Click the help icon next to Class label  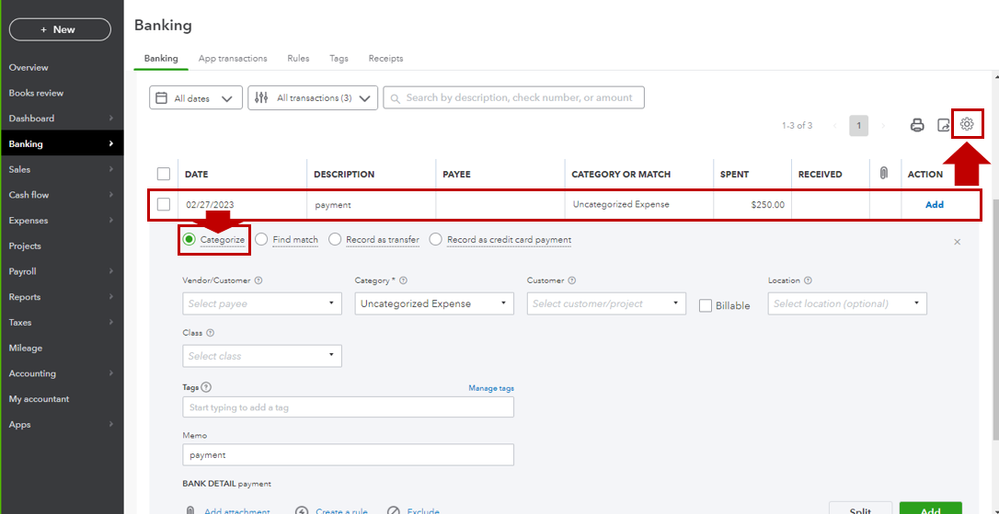(x=210, y=333)
